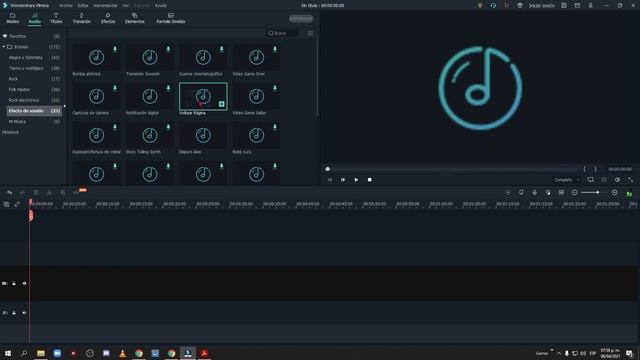Switch to the Efectos tab
The width and height of the screenshot is (640, 360).
108,18
